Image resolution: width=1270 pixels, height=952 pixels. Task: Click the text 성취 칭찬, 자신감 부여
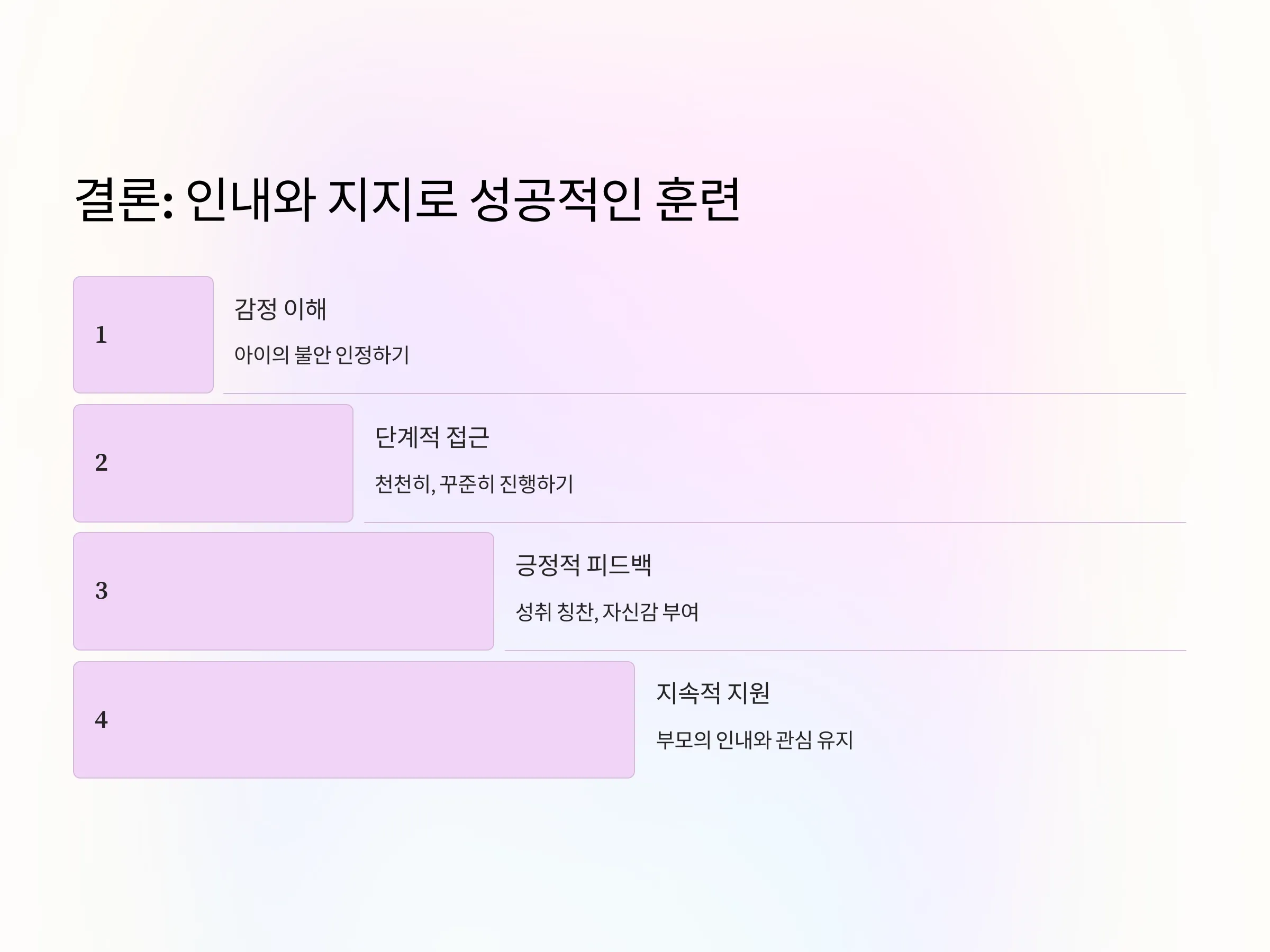click(x=607, y=612)
